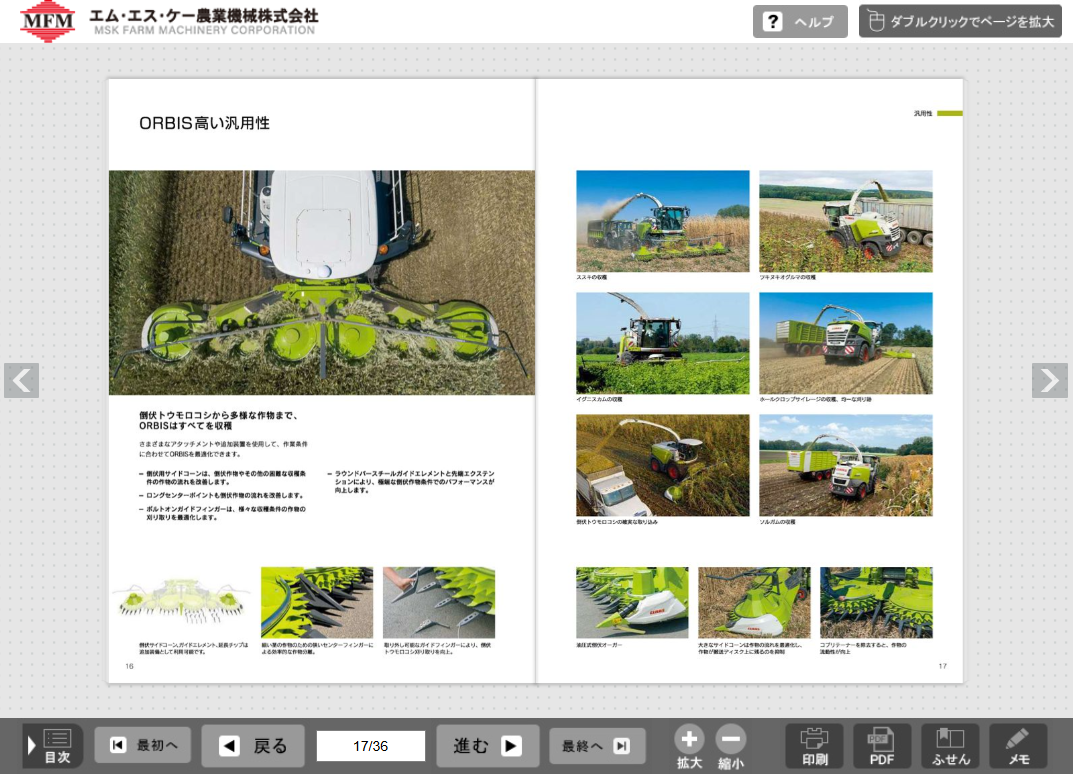Screen dimensions: 1073x774
Task: Click the large aerial ORBIS harvester photo
Action: tap(322, 283)
